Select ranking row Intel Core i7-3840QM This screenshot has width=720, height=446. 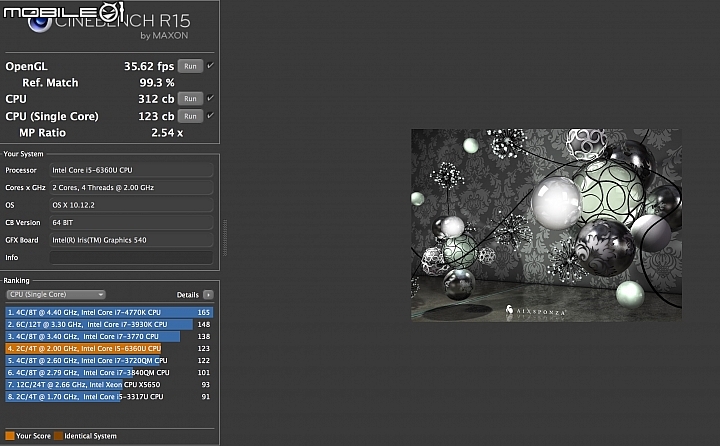[x=109, y=373]
